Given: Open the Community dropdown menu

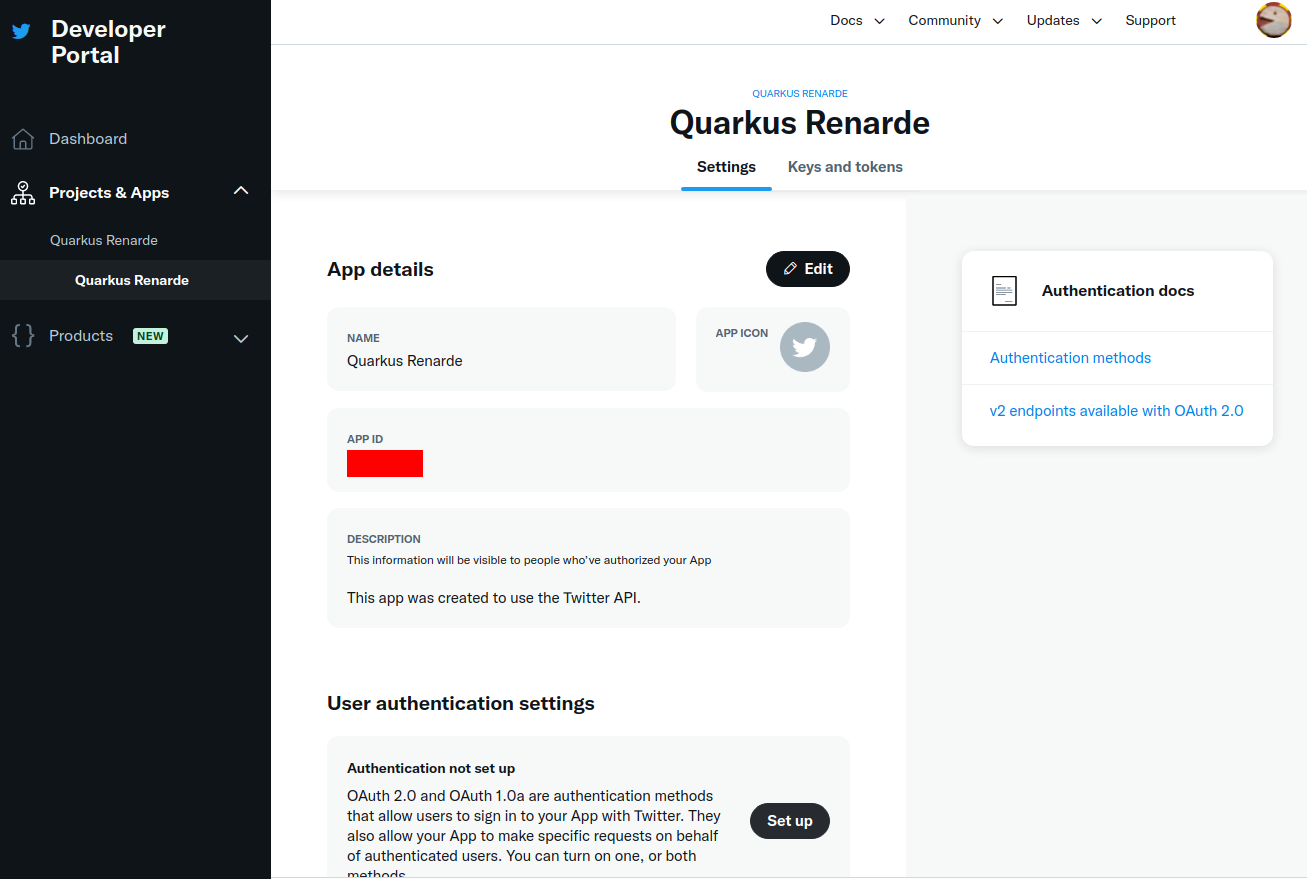Looking at the screenshot, I should coord(955,21).
